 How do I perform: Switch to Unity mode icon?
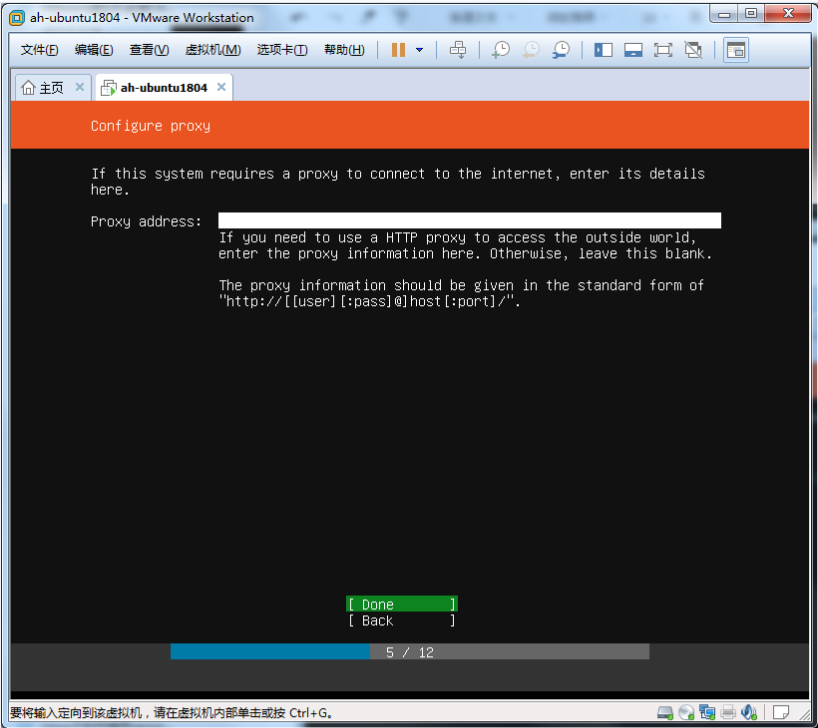[x=693, y=50]
